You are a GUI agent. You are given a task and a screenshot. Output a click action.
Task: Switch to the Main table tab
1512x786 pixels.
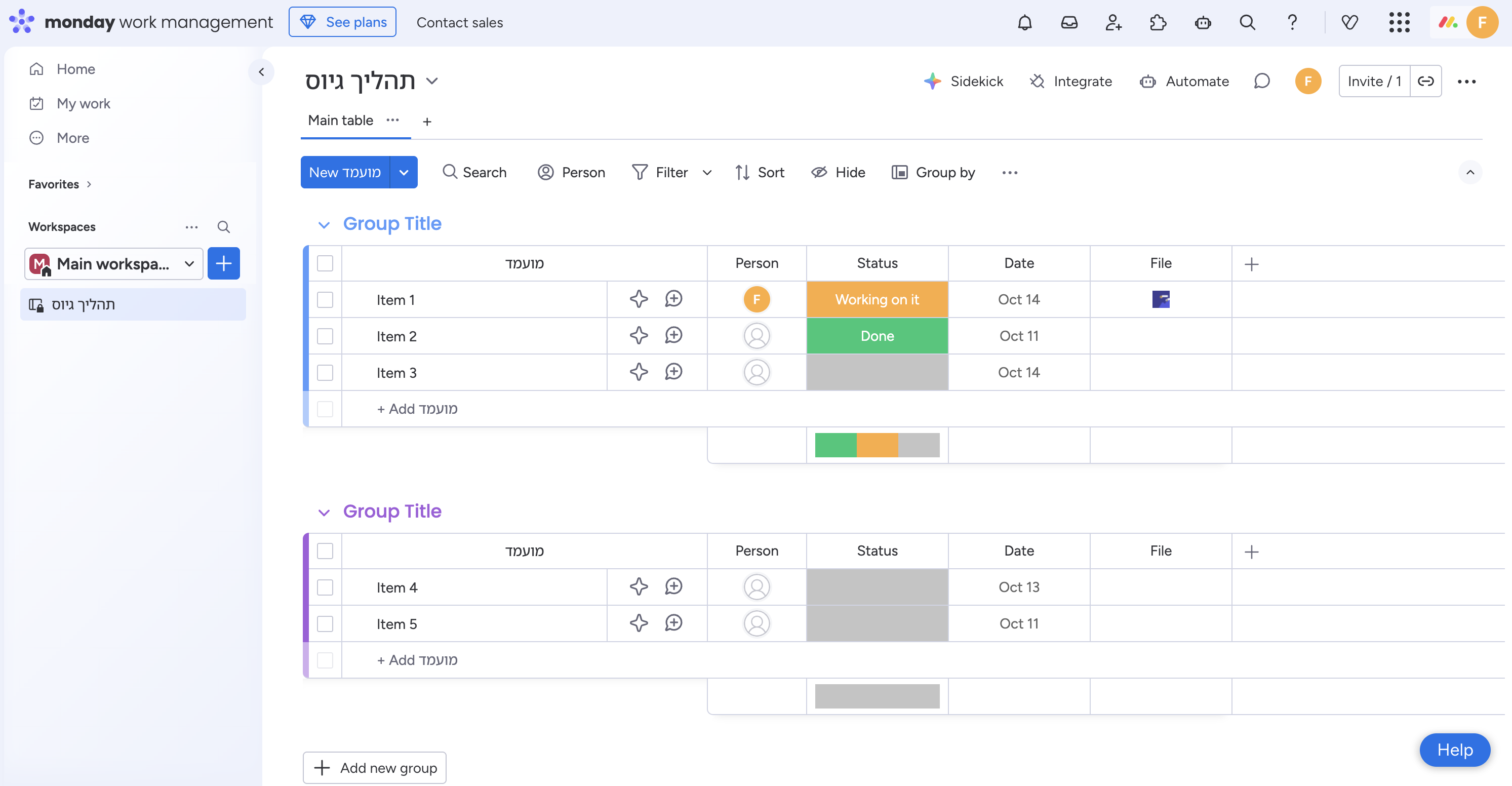click(340, 121)
